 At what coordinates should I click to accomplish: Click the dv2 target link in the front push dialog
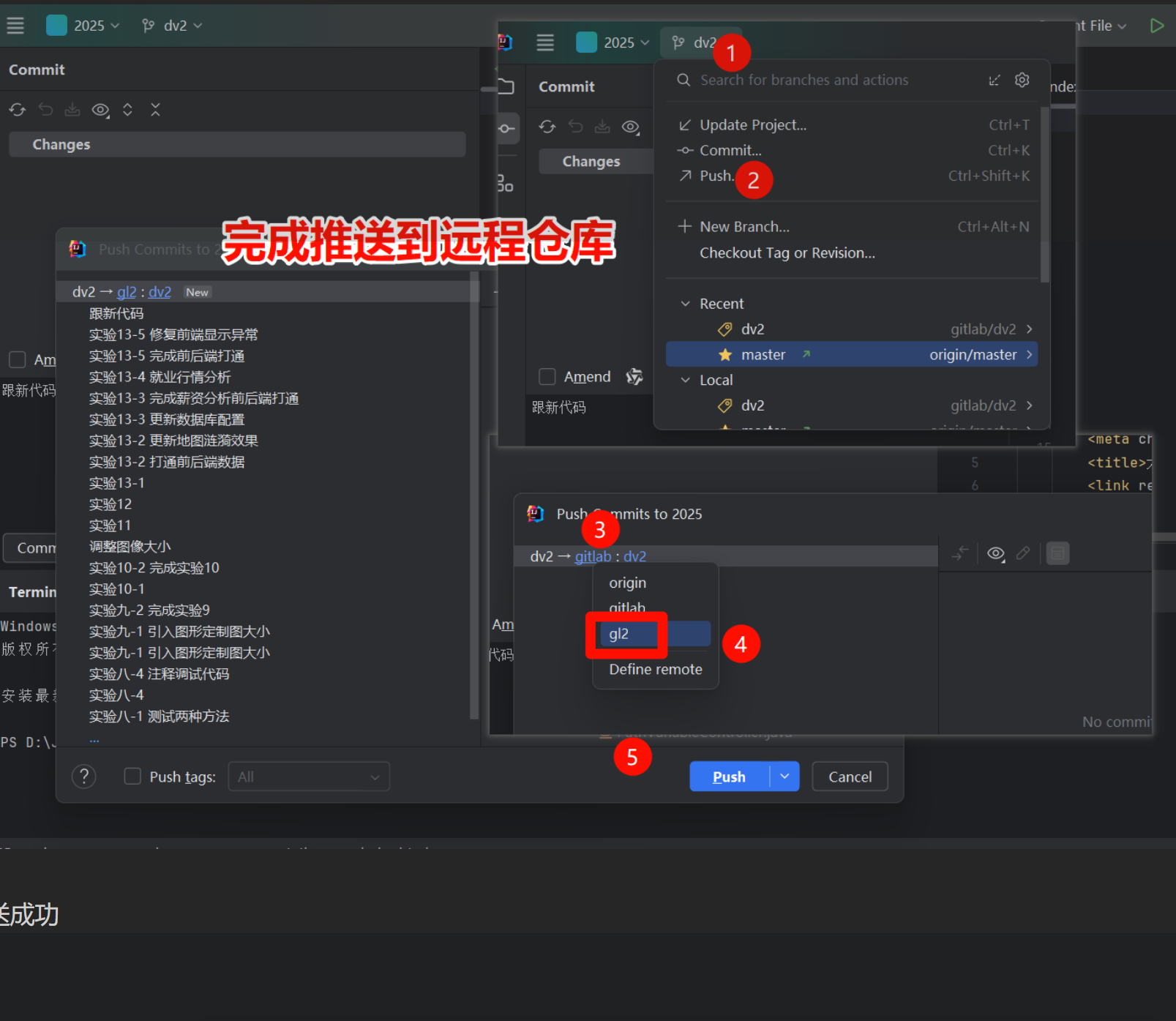(x=160, y=292)
